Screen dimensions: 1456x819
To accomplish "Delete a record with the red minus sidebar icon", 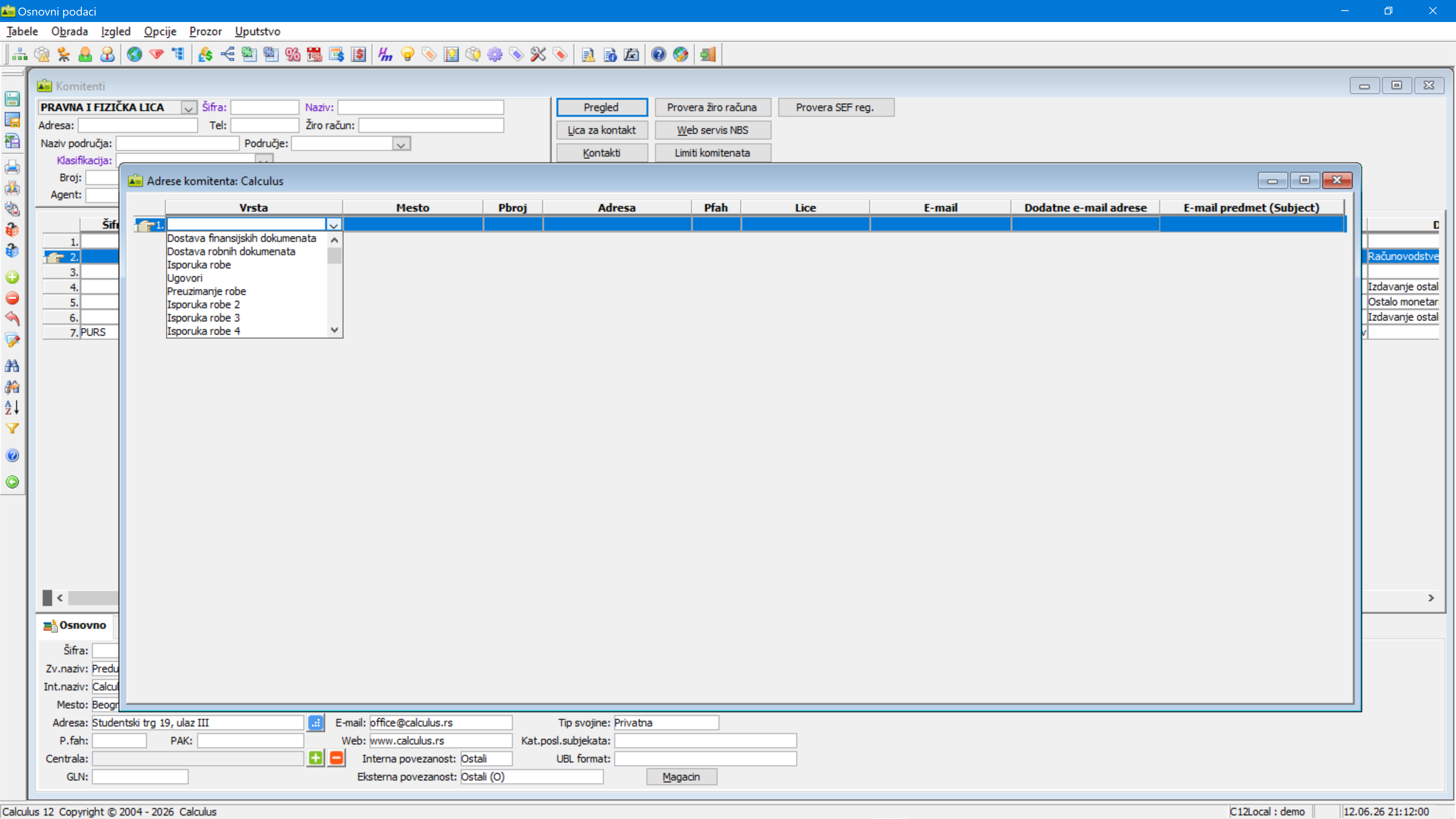I will click(x=13, y=298).
